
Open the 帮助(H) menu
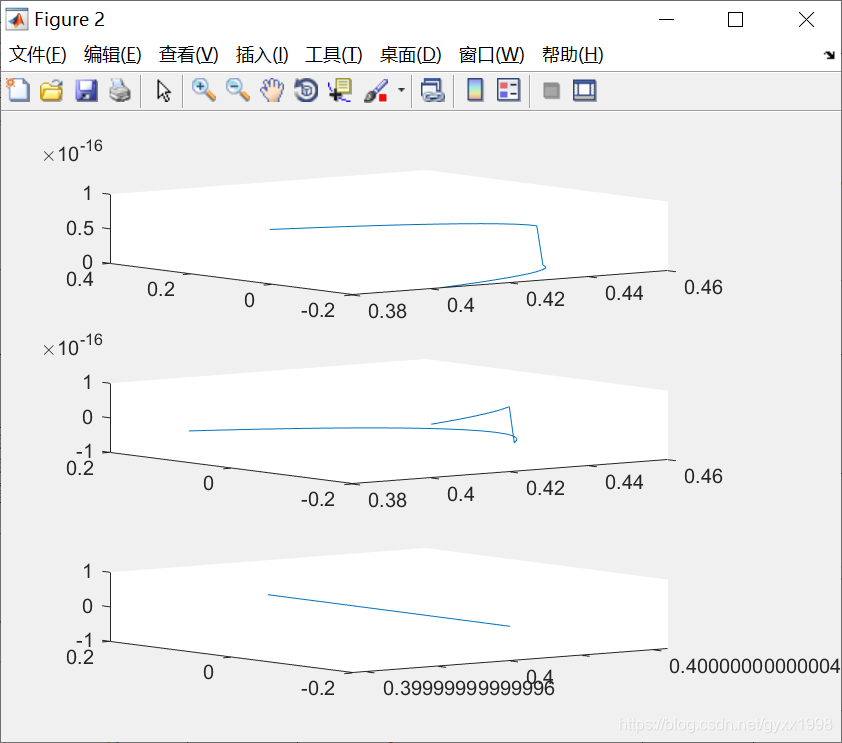tap(572, 54)
